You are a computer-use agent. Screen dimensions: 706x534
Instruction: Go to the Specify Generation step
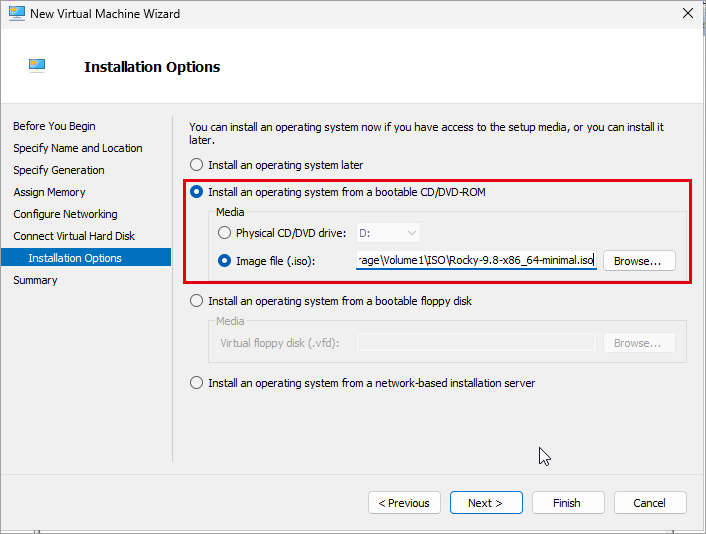(x=59, y=170)
